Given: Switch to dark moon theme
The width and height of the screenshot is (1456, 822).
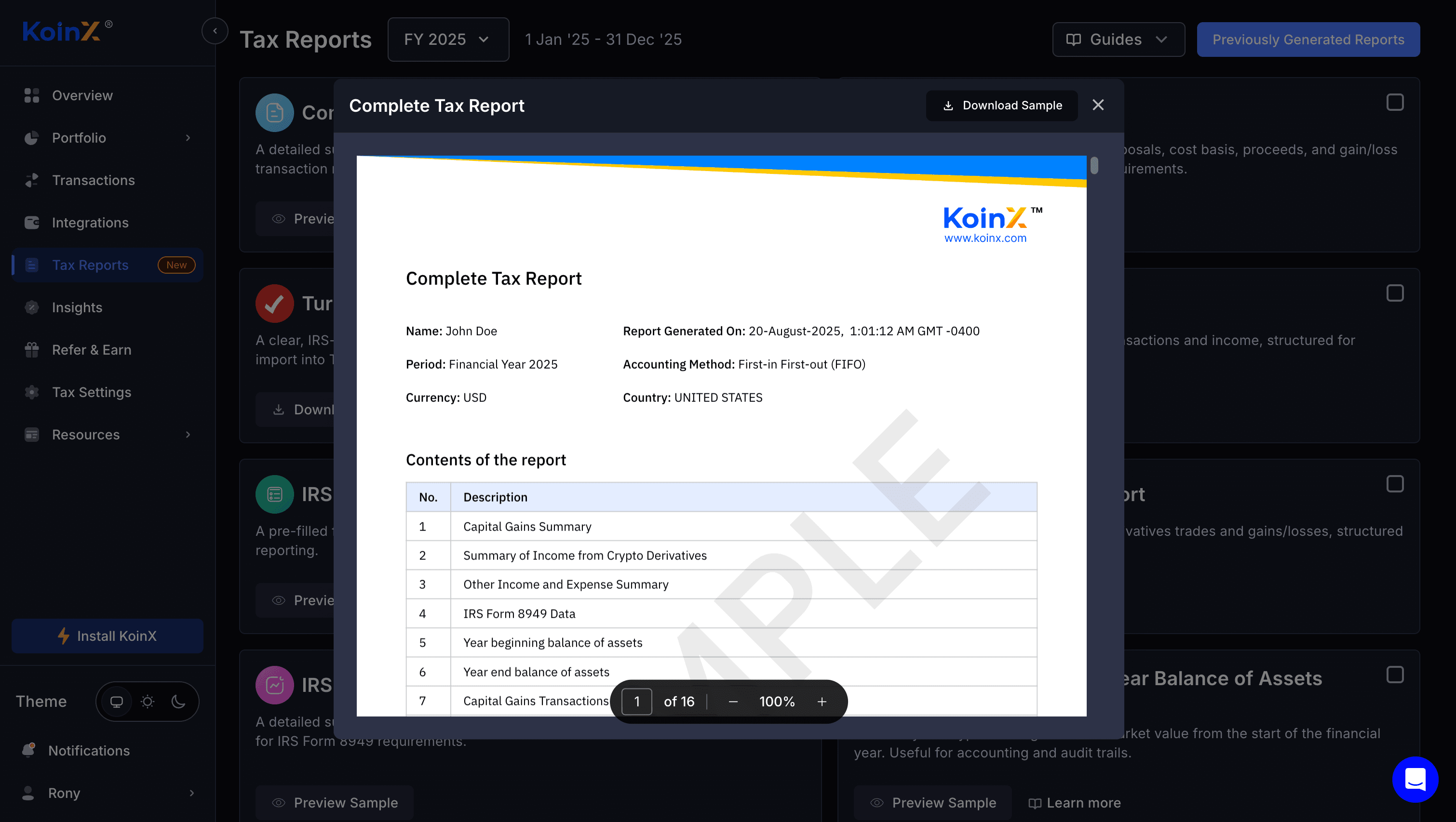Looking at the screenshot, I should point(178,702).
